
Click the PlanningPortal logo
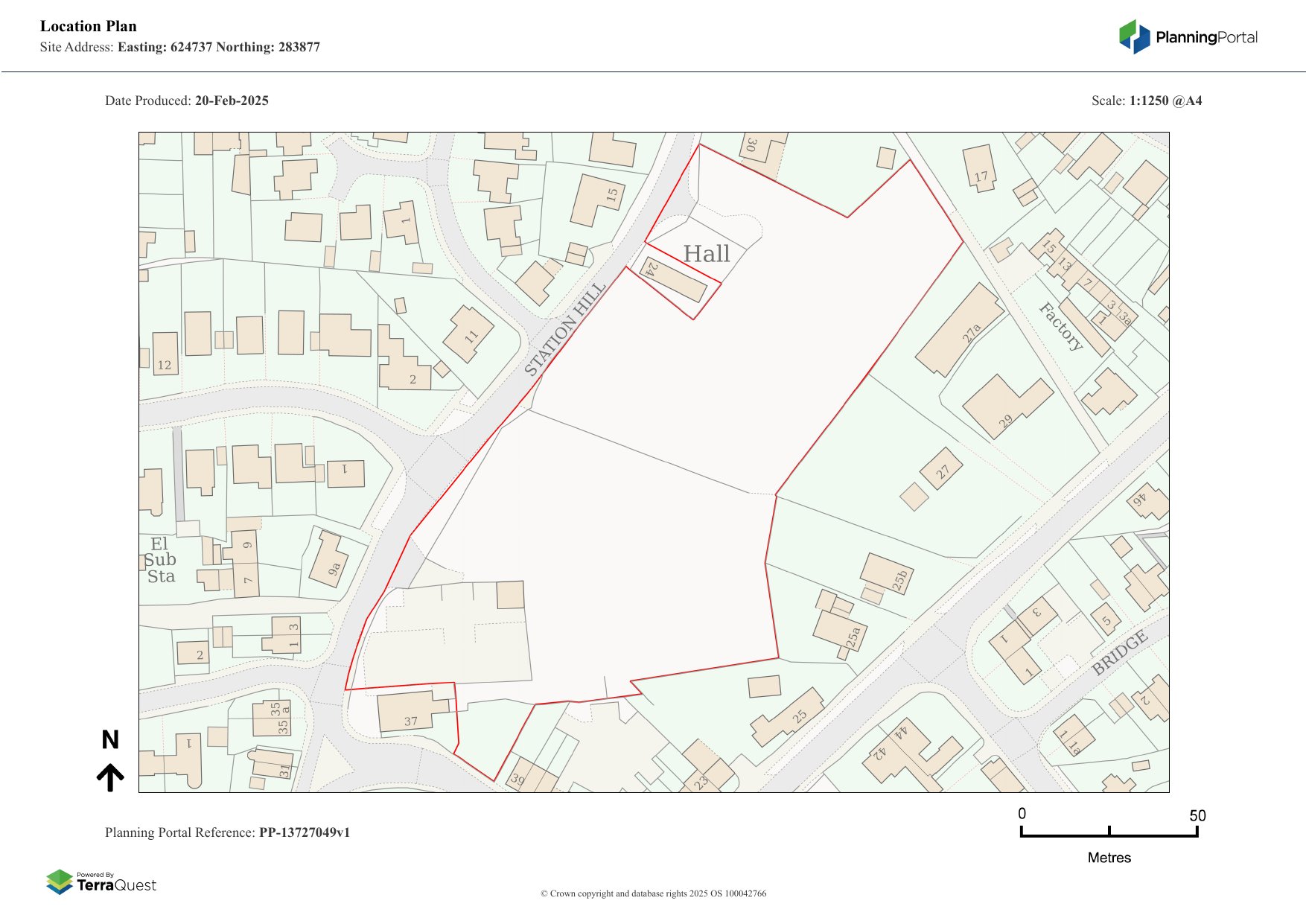click(1188, 37)
